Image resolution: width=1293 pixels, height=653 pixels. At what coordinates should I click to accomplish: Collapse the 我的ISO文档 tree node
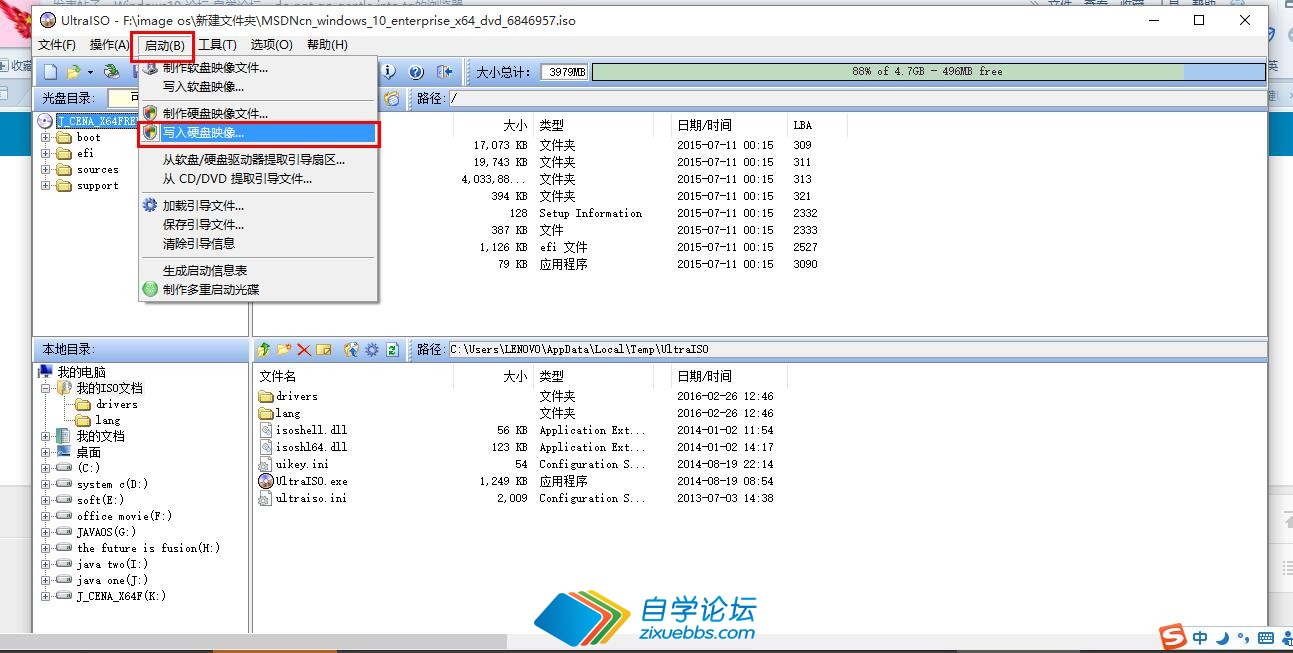coord(45,387)
